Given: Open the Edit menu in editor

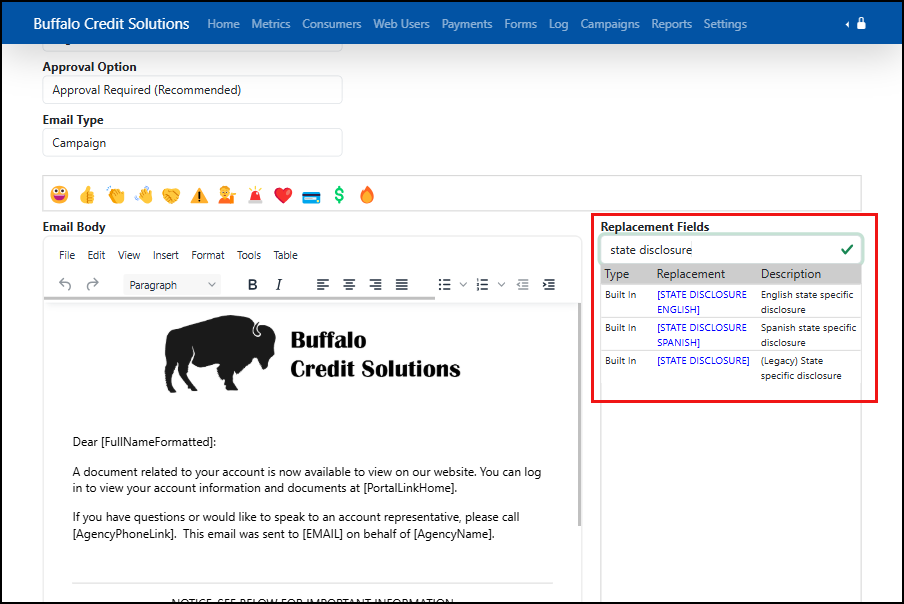Looking at the screenshot, I should tap(96, 255).
